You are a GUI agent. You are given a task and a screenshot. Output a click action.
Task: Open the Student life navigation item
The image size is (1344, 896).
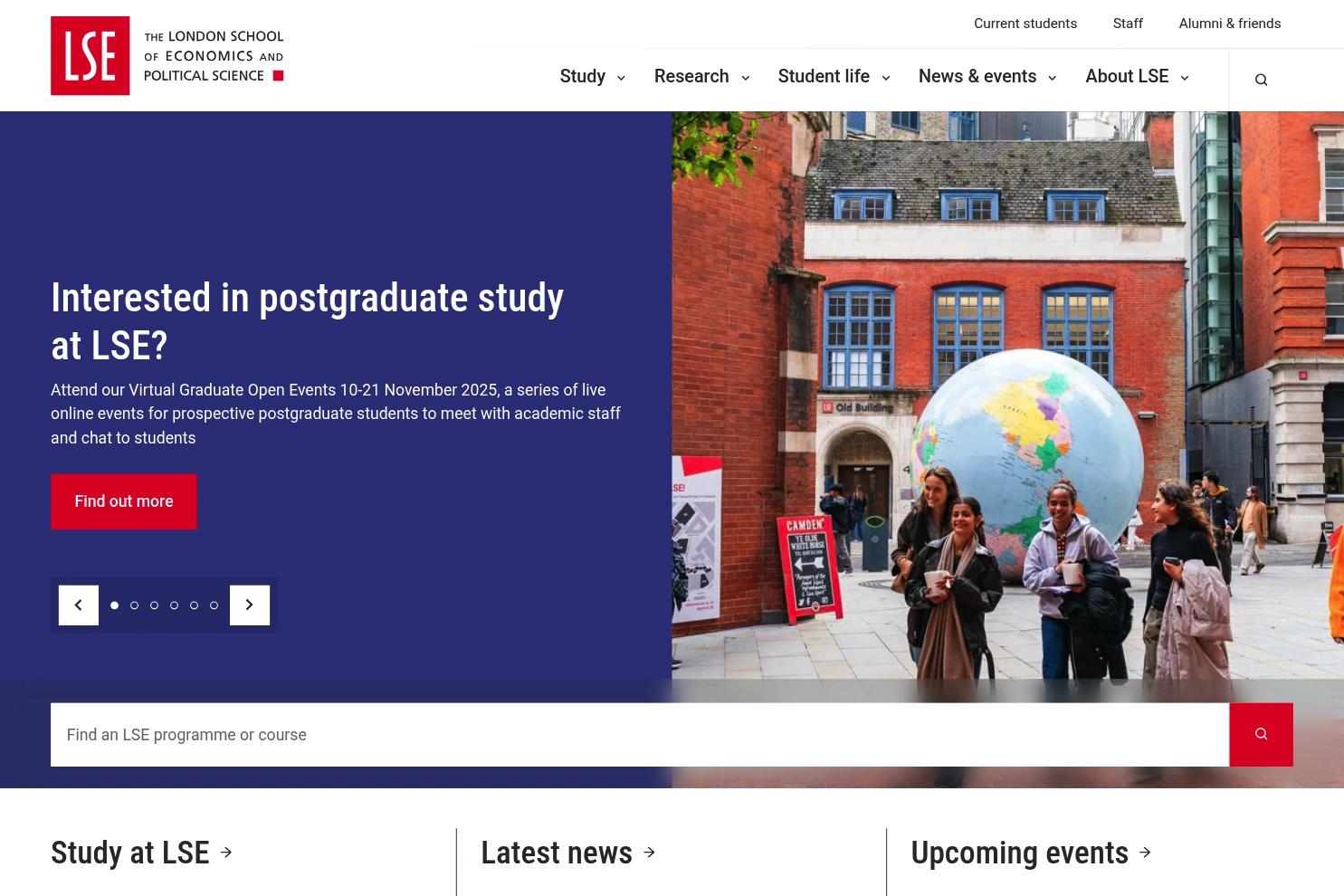[x=824, y=76]
